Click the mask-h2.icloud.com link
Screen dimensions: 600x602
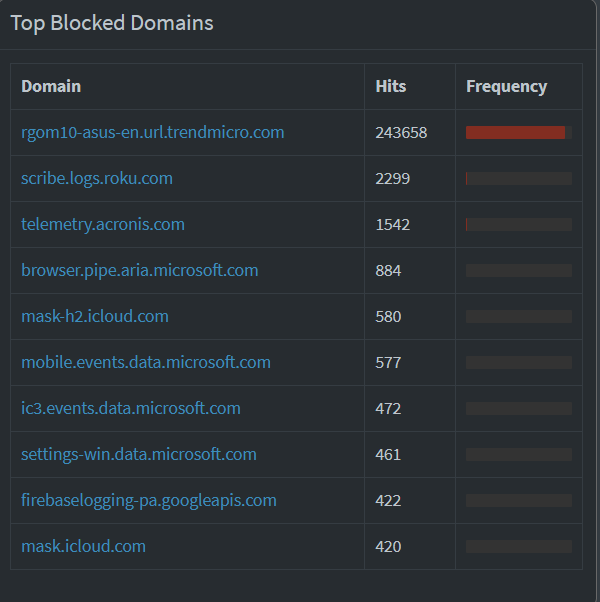point(95,316)
